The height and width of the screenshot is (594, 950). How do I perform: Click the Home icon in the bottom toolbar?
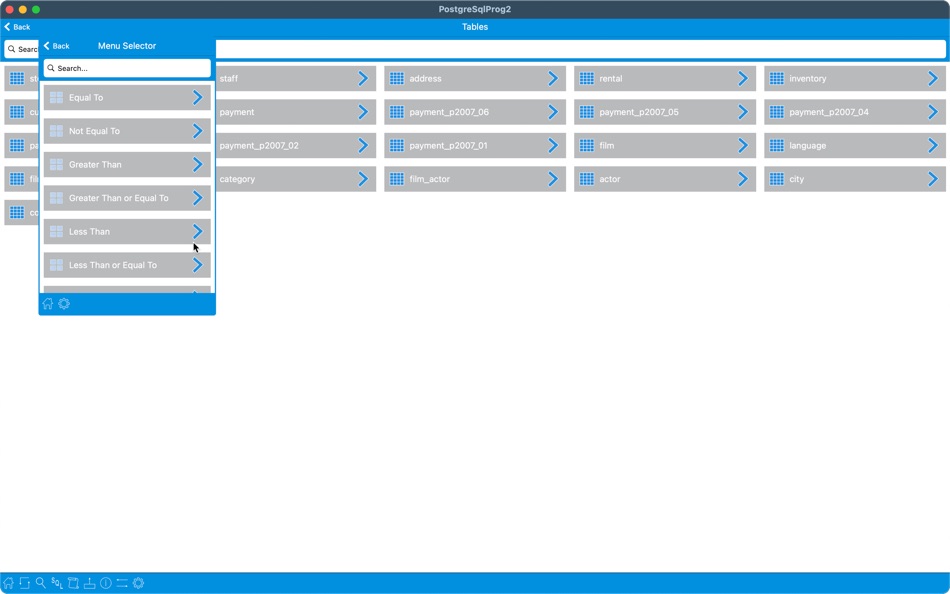click(x=9, y=583)
